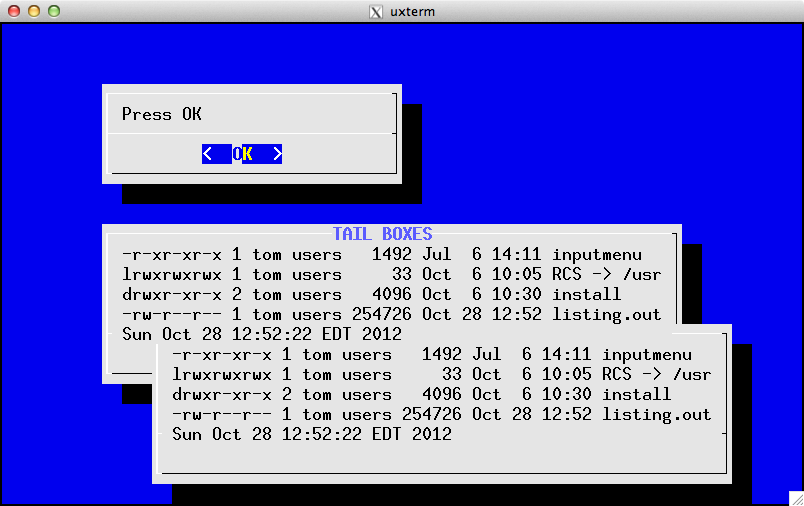804x506 pixels.
Task: Click the X11 icon in the title bar
Action: coord(376,12)
